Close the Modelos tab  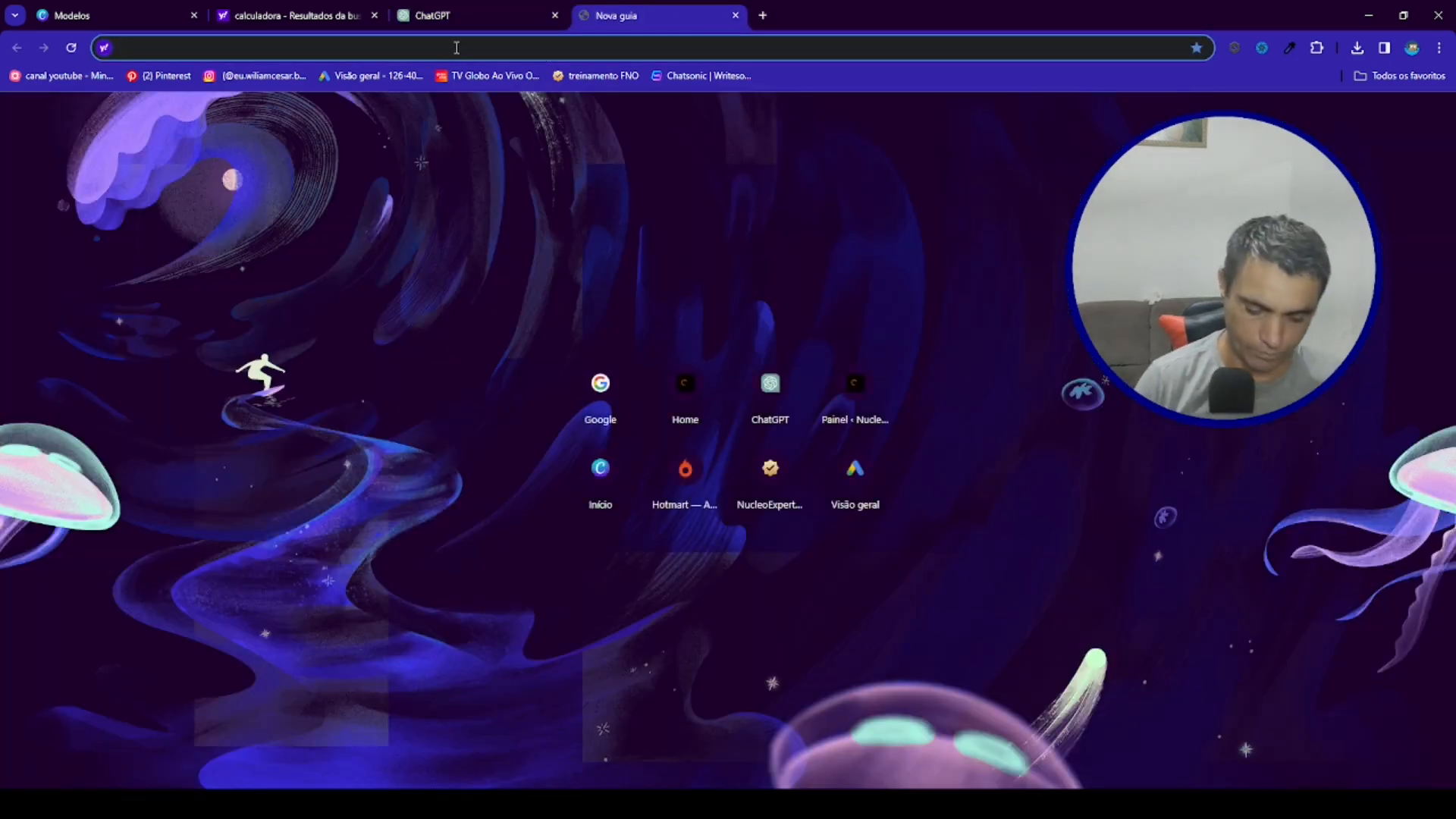(x=194, y=15)
